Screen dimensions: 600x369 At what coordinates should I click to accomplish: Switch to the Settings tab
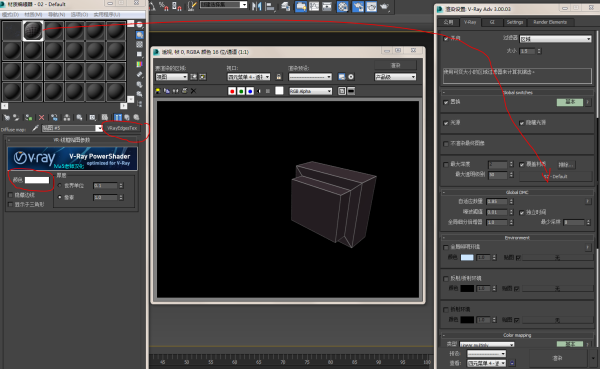point(515,22)
